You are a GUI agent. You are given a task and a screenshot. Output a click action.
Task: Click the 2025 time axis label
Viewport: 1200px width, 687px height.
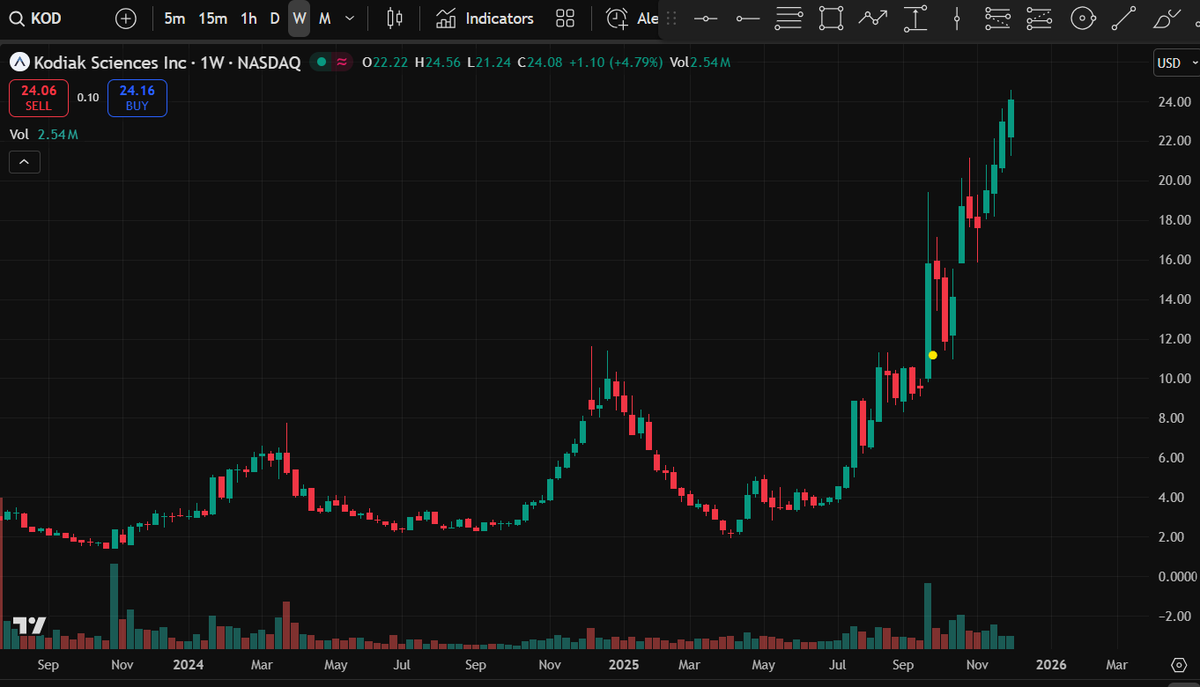click(x=624, y=665)
